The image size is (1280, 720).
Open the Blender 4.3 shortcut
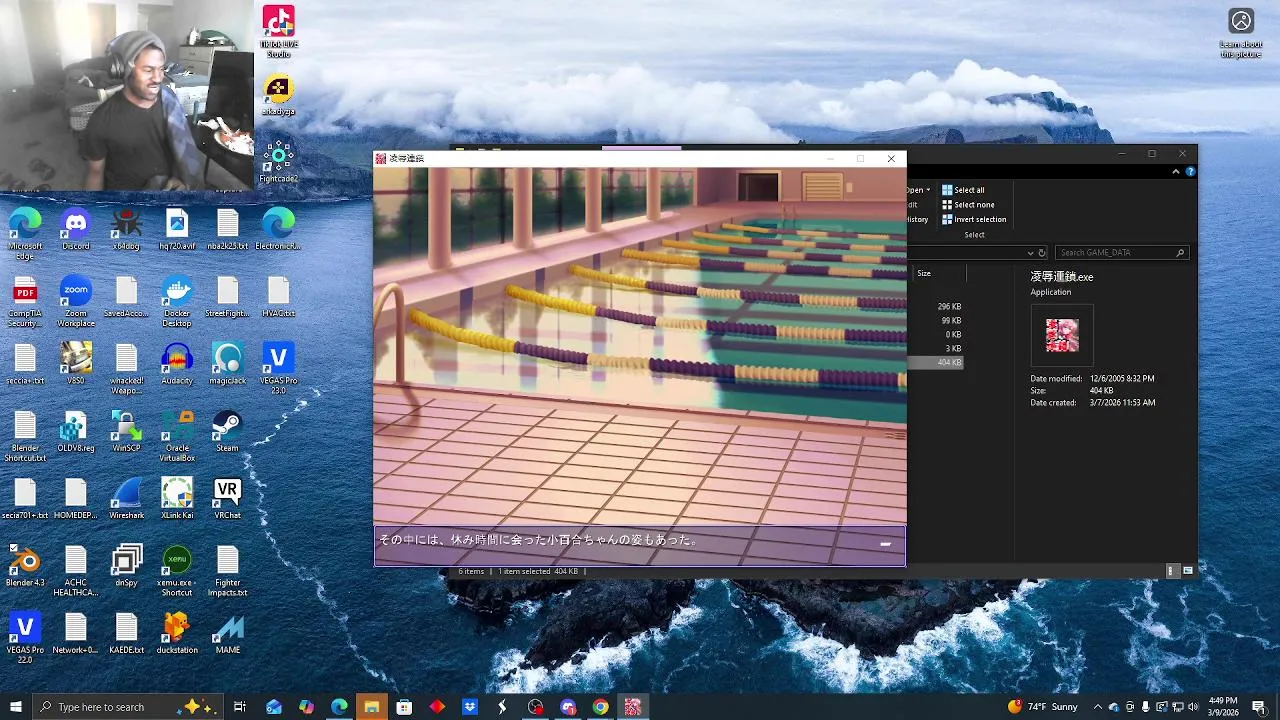pos(25,566)
